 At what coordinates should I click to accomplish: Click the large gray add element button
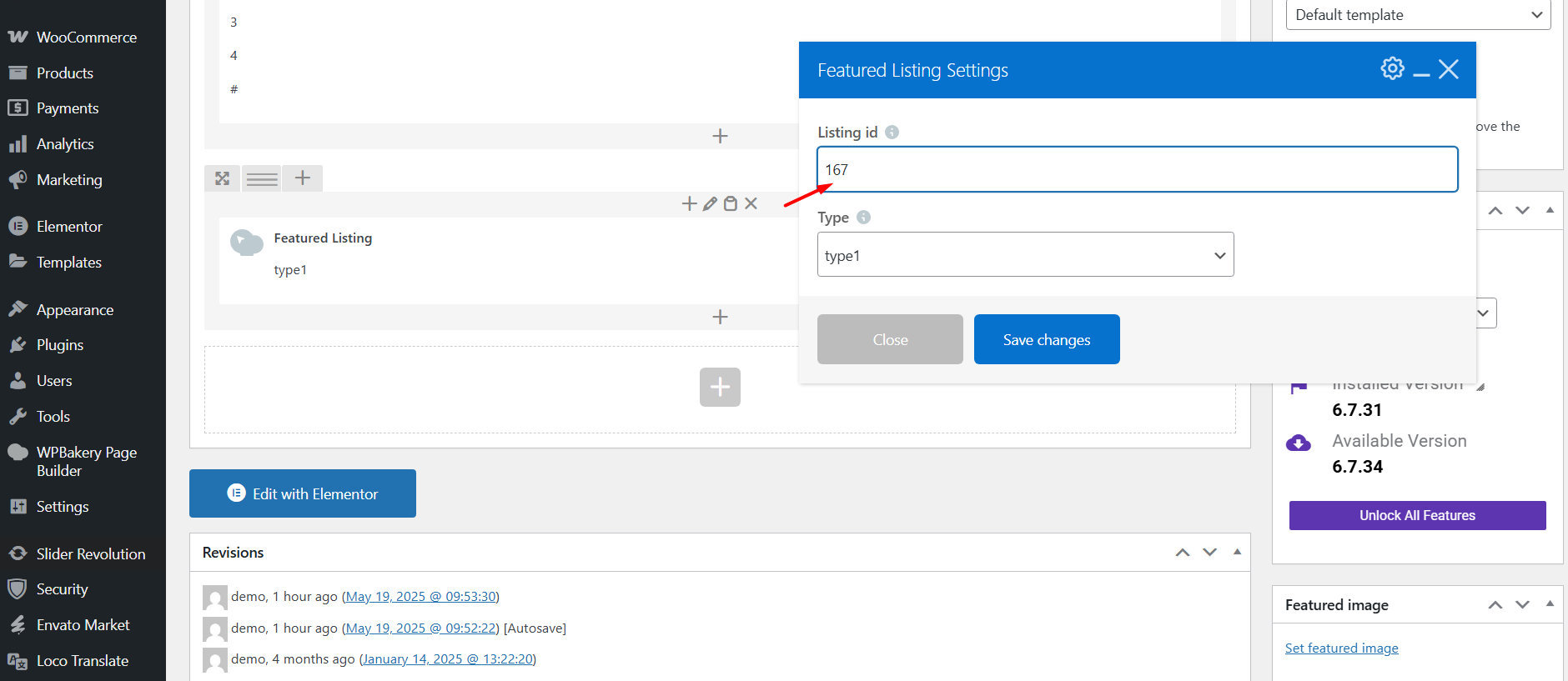720,387
